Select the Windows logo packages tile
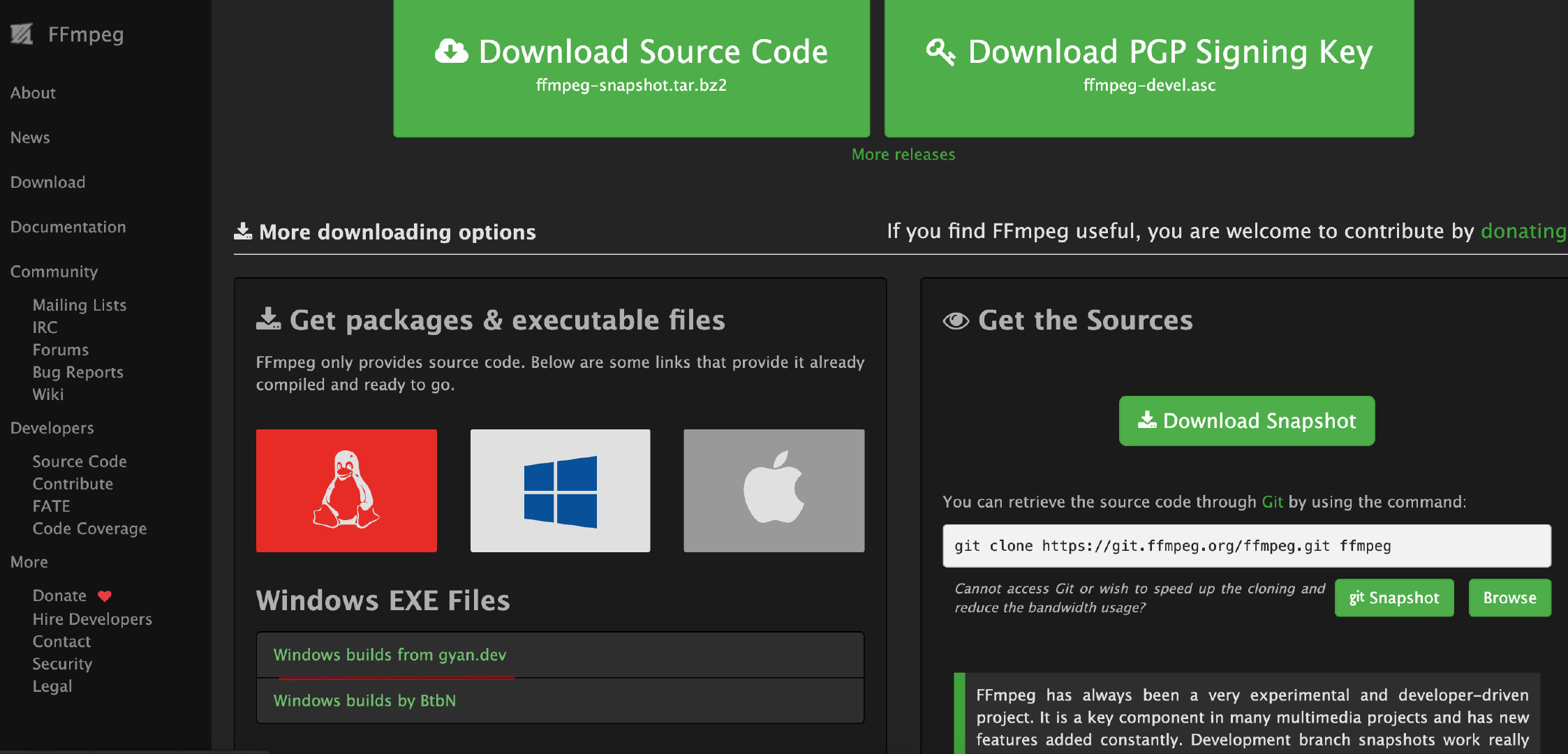Image resolution: width=1568 pixels, height=754 pixels. click(560, 490)
